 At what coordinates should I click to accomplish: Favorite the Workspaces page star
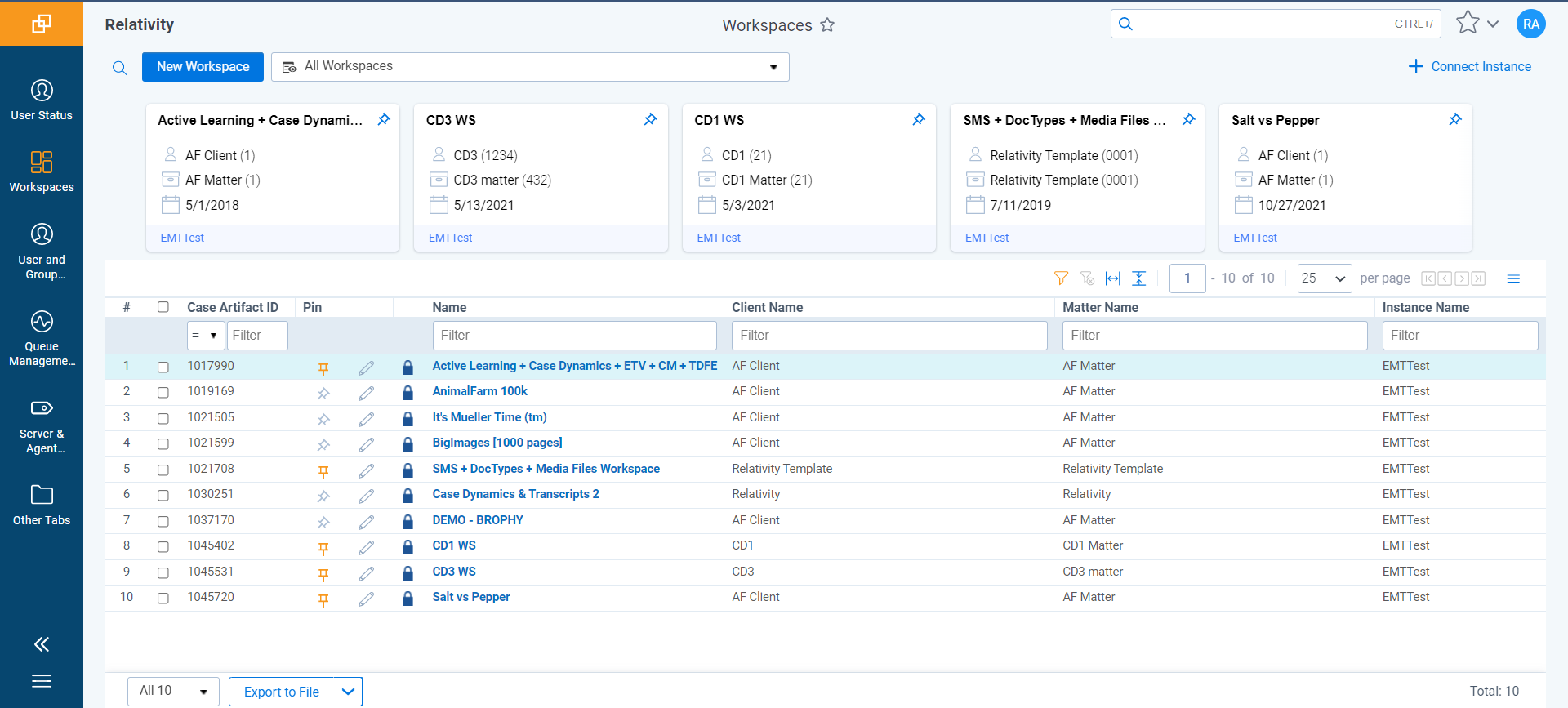click(x=827, y=24)
